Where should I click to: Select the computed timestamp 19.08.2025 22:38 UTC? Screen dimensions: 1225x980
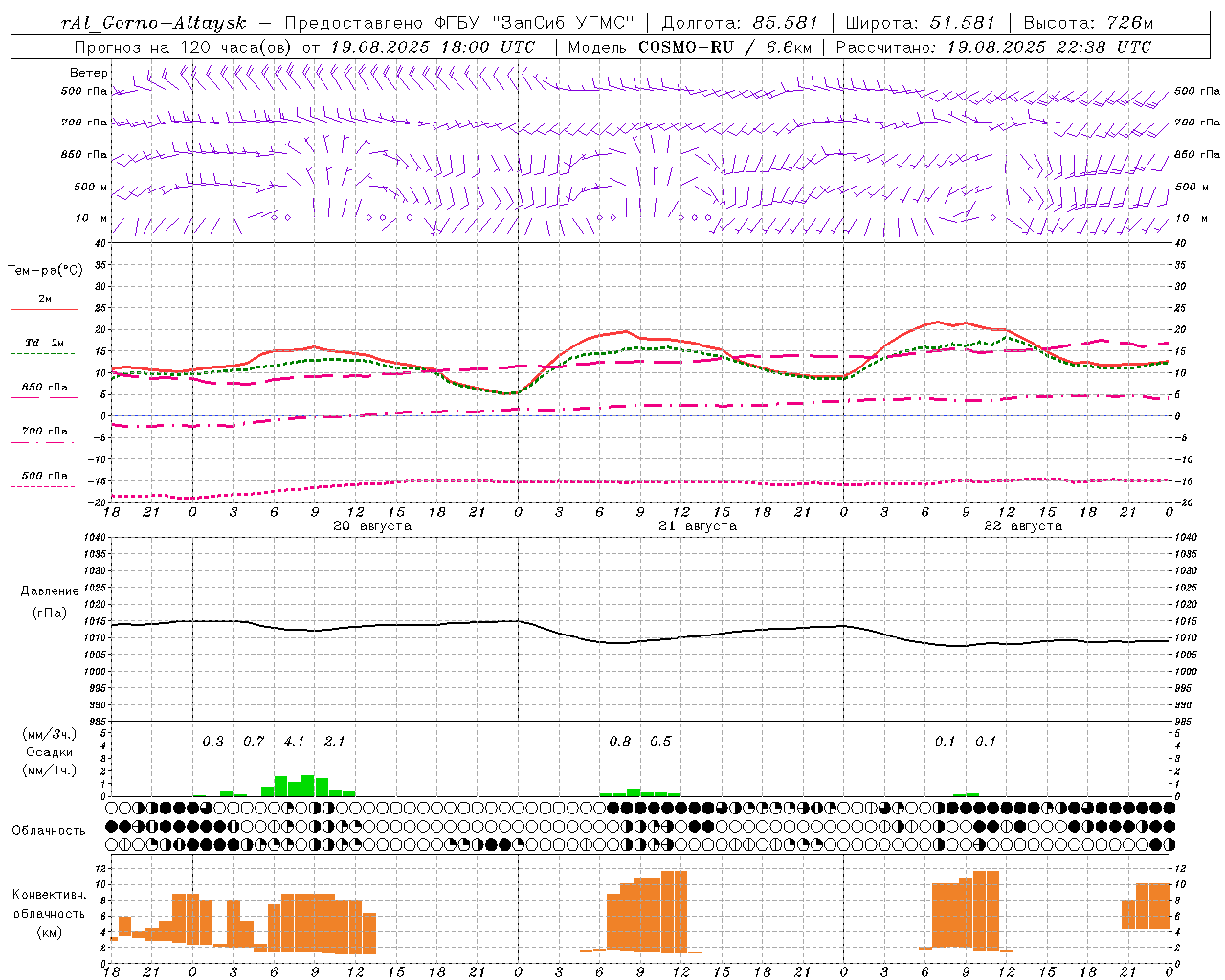pos(1049,47)
